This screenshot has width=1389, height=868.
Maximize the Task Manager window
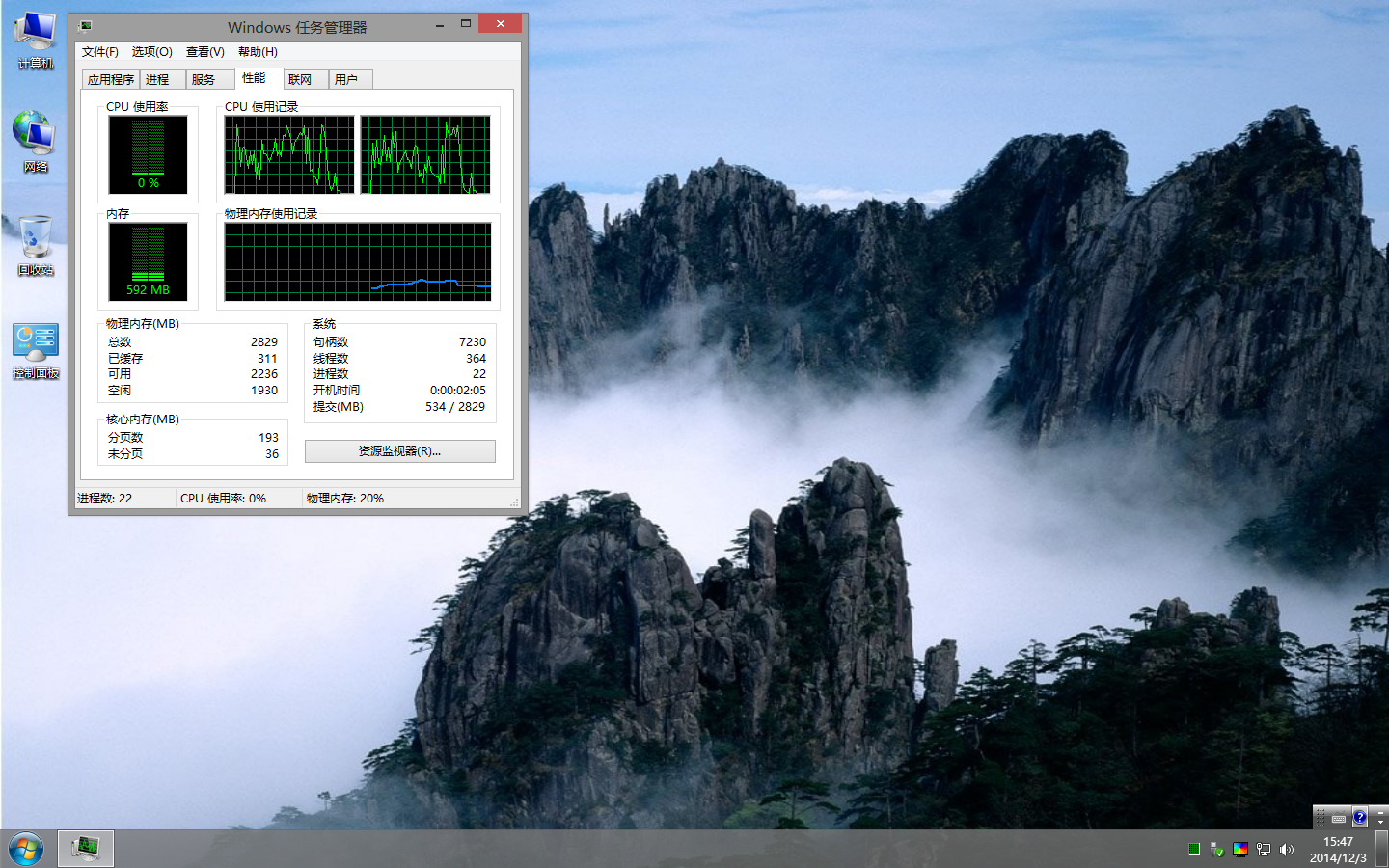[466, 24]
